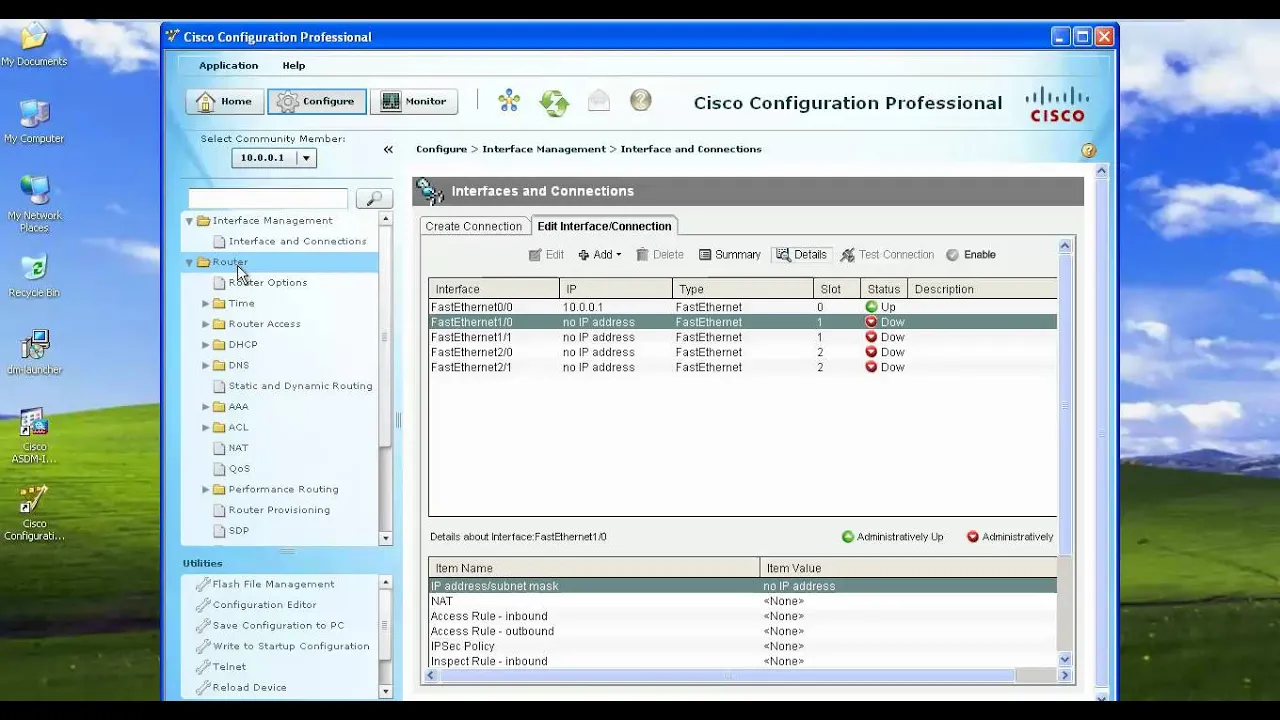
Task: Select the FastEthernet1/1 row
Action: pyautogui.click(x=742, y=337)
